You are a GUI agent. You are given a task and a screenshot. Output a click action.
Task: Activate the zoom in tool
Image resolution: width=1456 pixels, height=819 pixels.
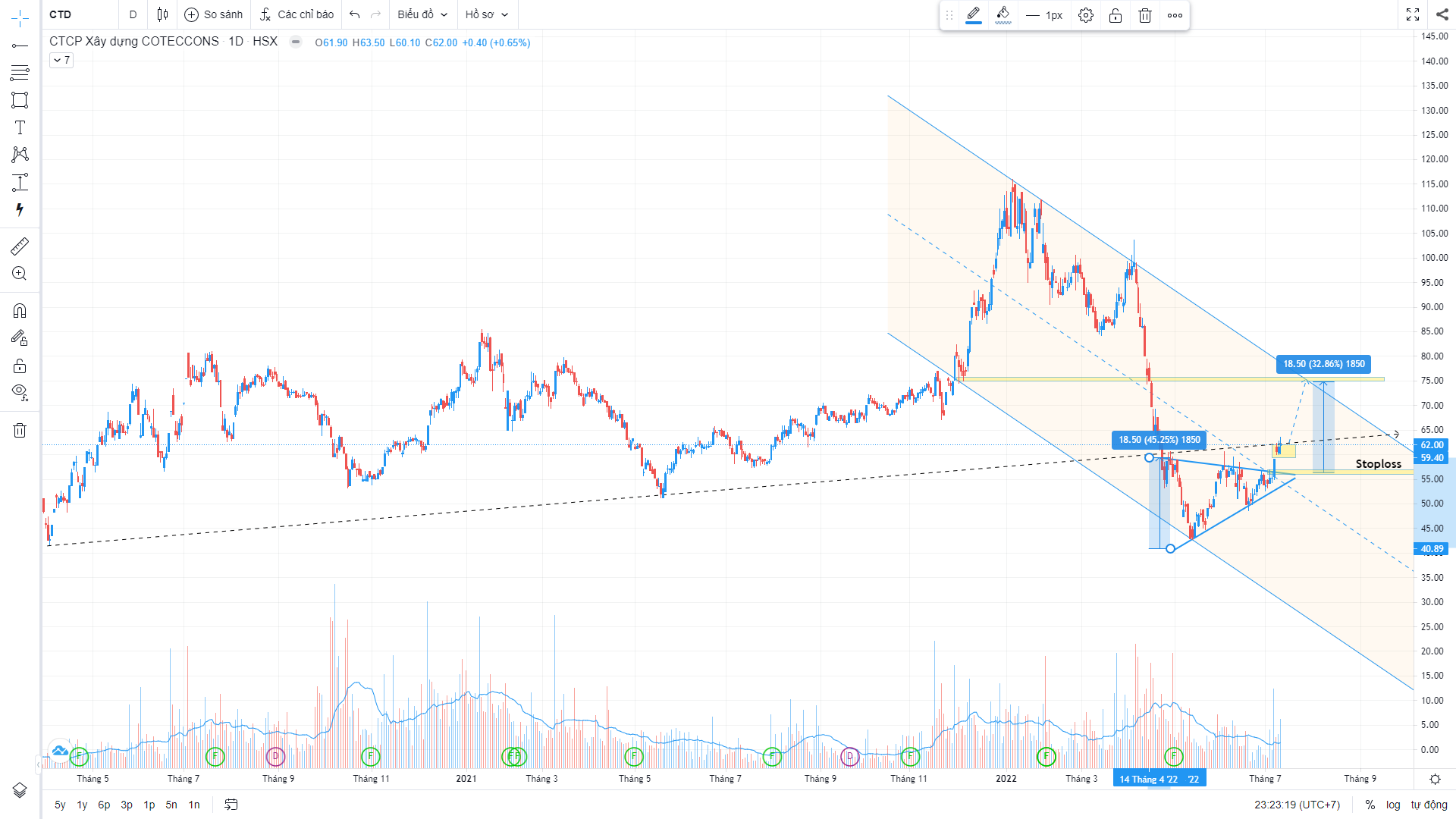[x=20, y=274]
